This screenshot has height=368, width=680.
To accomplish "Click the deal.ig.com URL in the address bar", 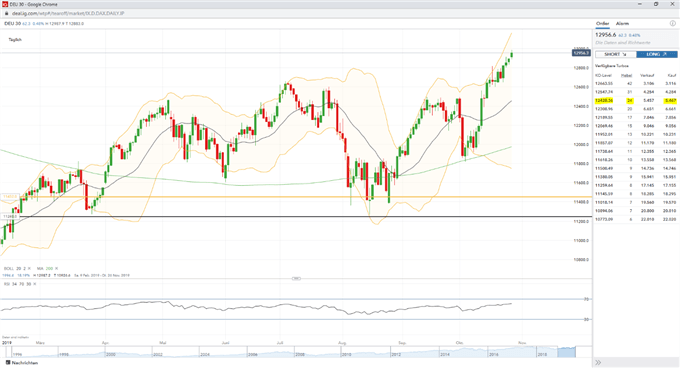I will click(68, 13).
